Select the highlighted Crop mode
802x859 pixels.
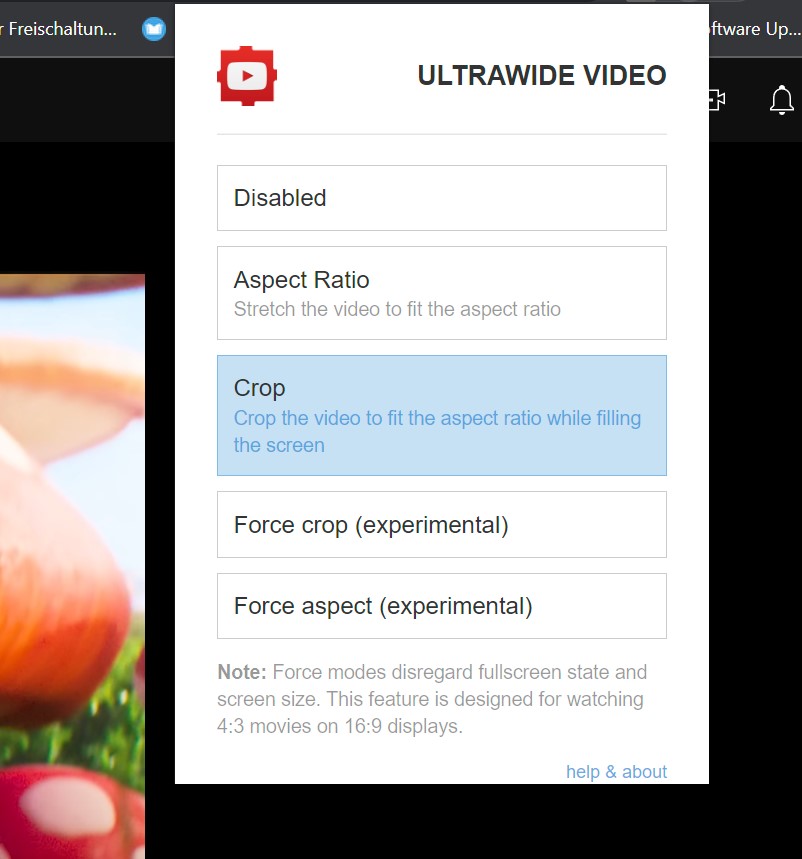click(442, 415)
